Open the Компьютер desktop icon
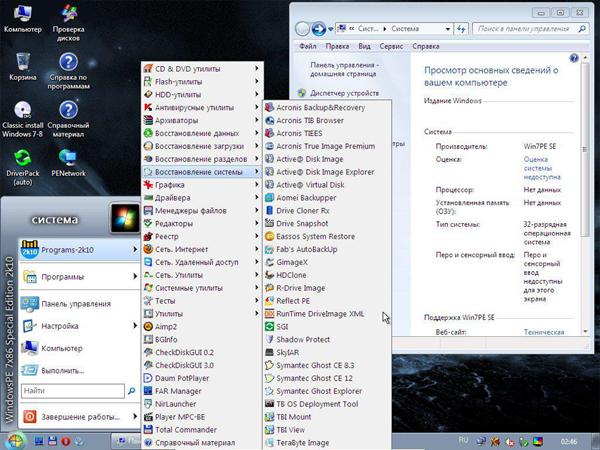This screenshot has height=450, width=600. (x=23, y=19)
